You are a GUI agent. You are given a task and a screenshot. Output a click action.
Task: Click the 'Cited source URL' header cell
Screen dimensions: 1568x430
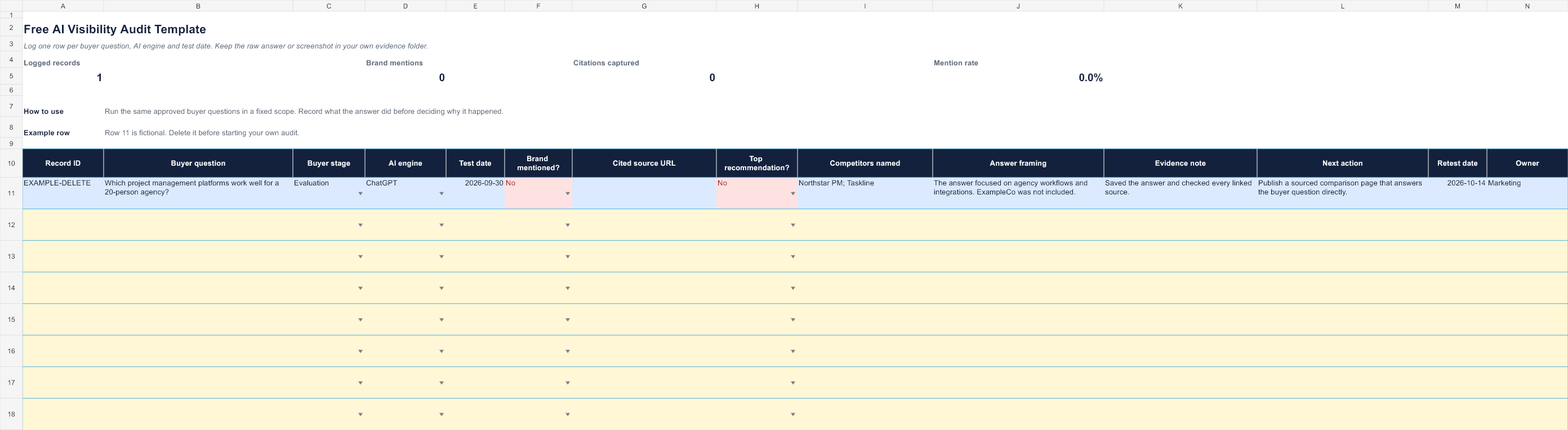point(644,163)
